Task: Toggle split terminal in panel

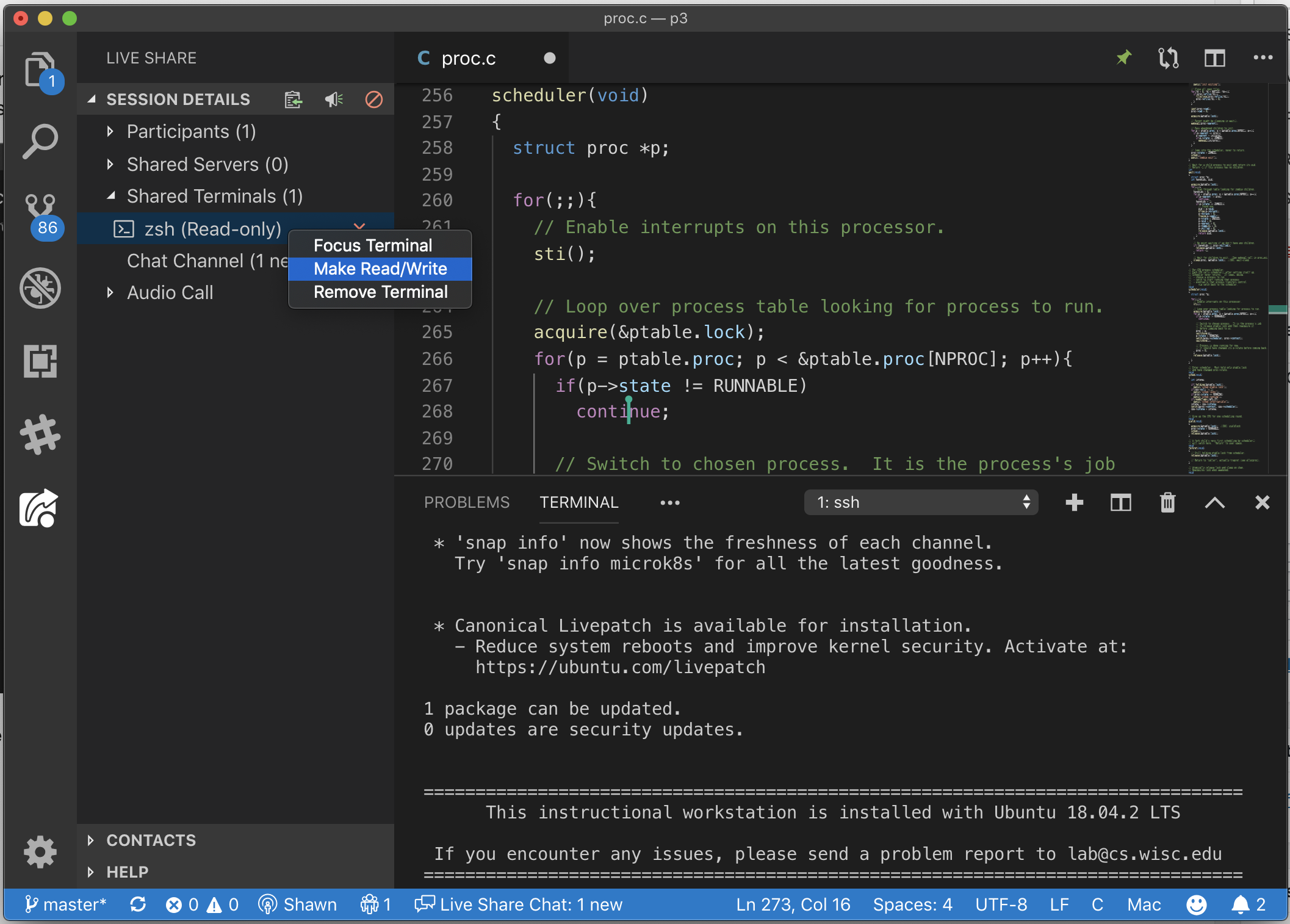Action: point(1120,502)
